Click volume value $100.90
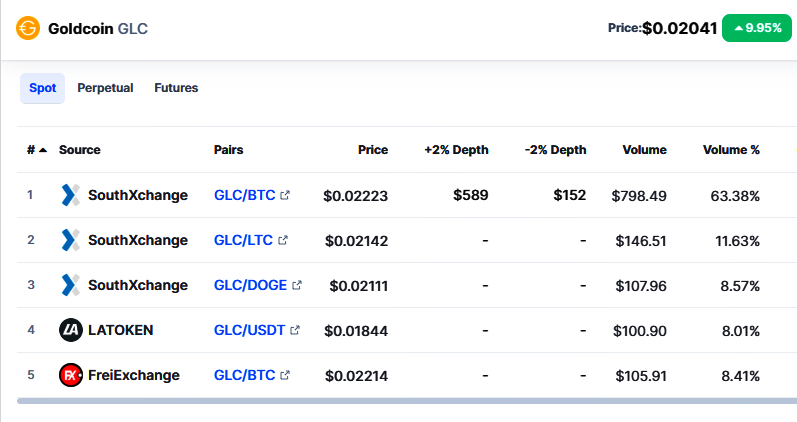The width and height of the screenshot is (797, 422). tap(640, 330)
